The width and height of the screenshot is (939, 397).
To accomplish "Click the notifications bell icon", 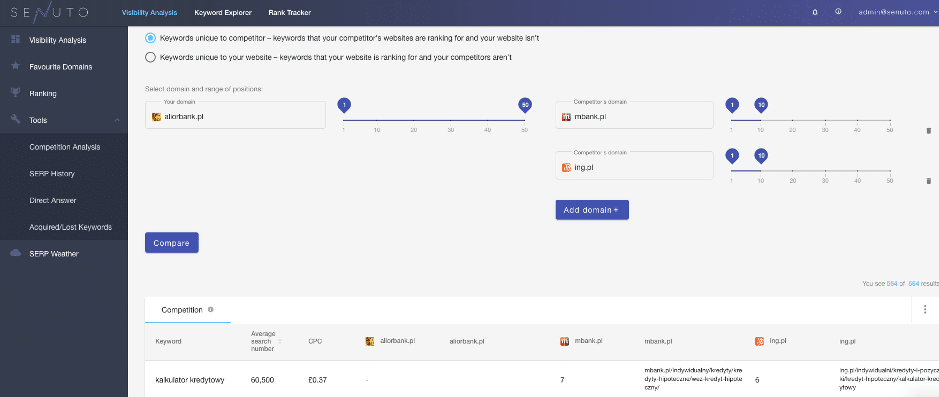I will (x=814, y=12).
